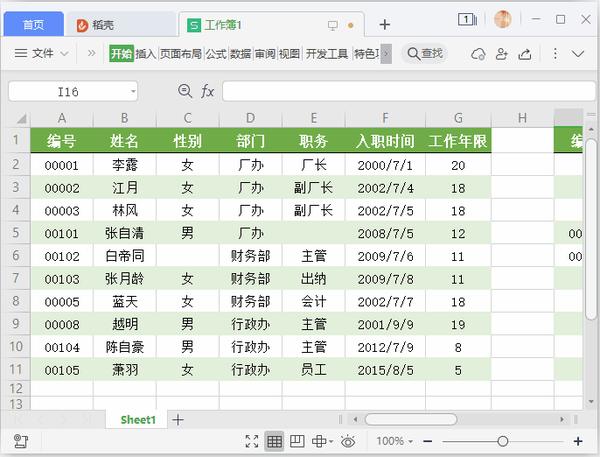The image size is (600, 457).
Task: Add a new sheet with plus button
Action: [178, 420]
